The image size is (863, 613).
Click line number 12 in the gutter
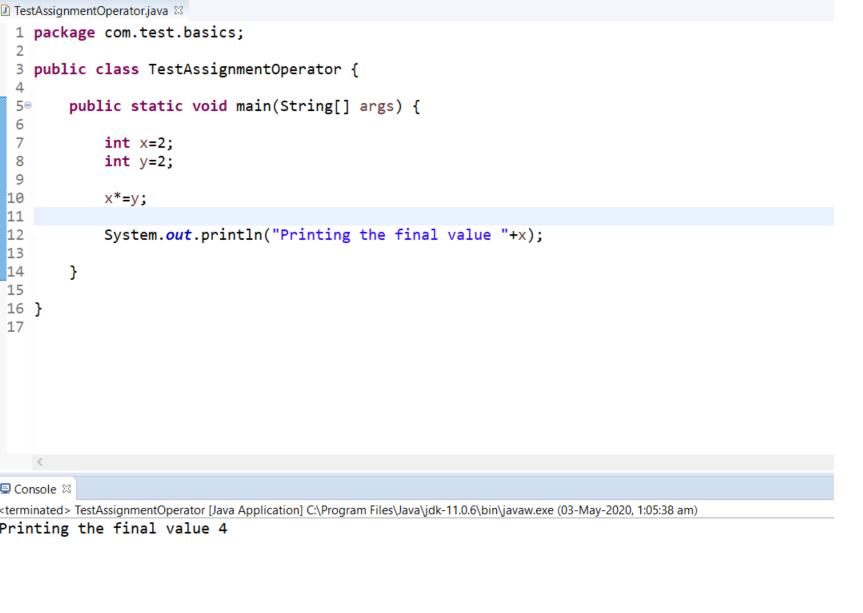pos(15,235)
